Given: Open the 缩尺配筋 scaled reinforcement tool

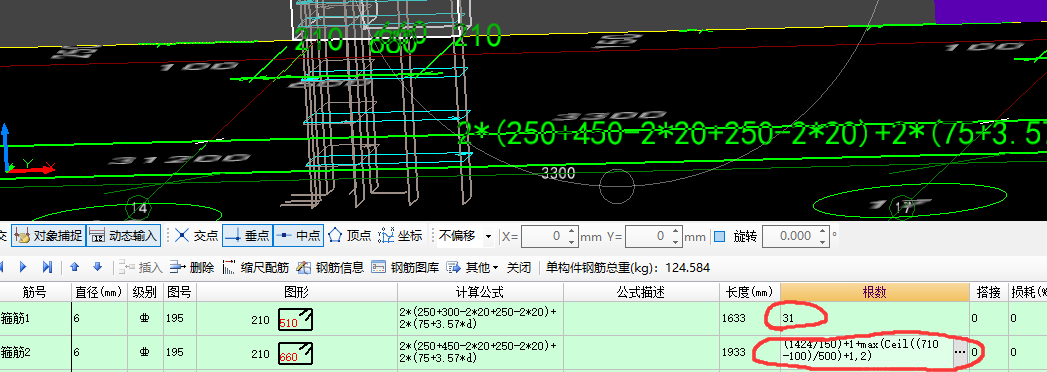Looking at the screenshot, I should tap(256, 268).
